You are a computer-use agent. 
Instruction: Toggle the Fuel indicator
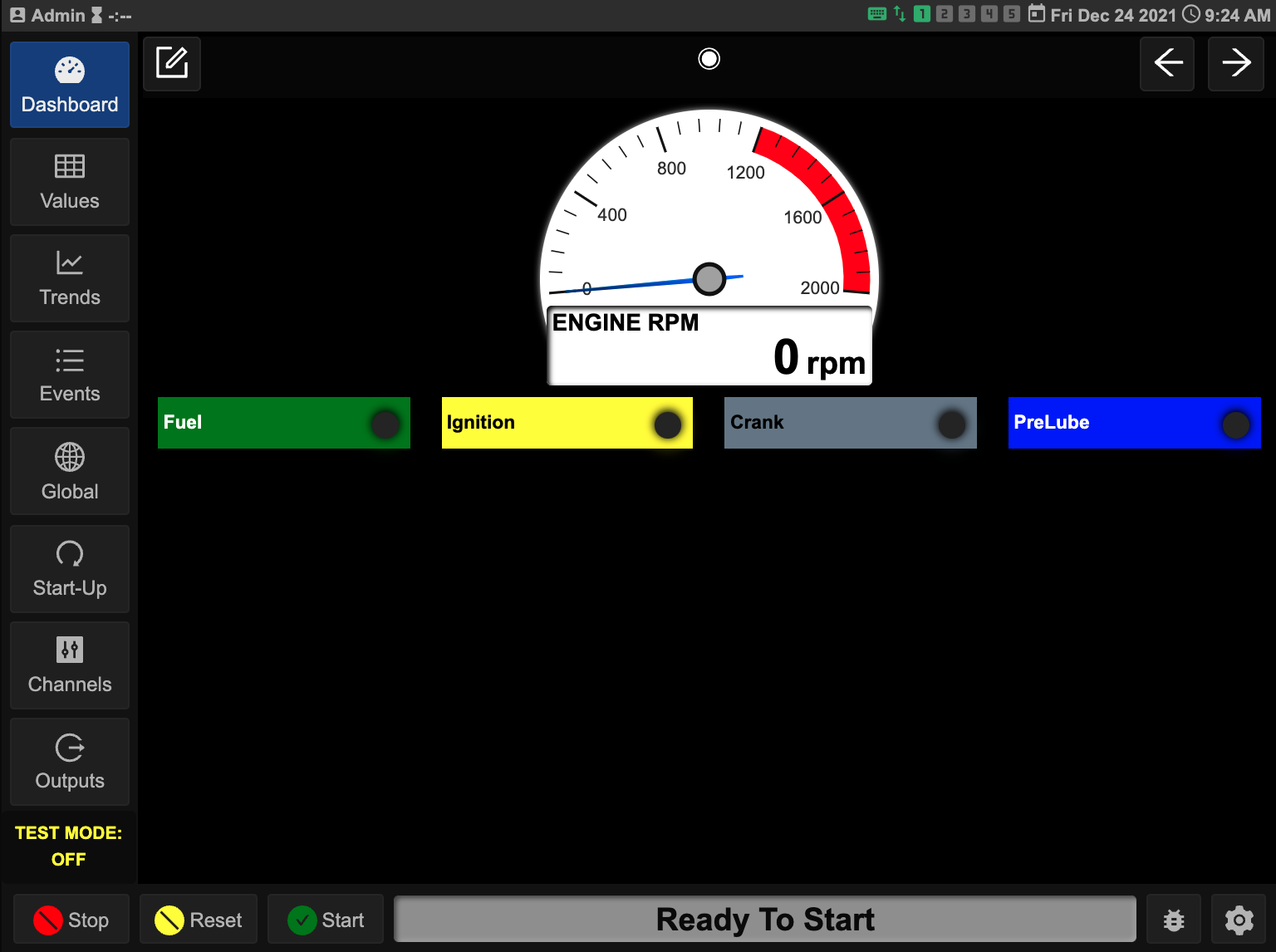tap(283, 423)
